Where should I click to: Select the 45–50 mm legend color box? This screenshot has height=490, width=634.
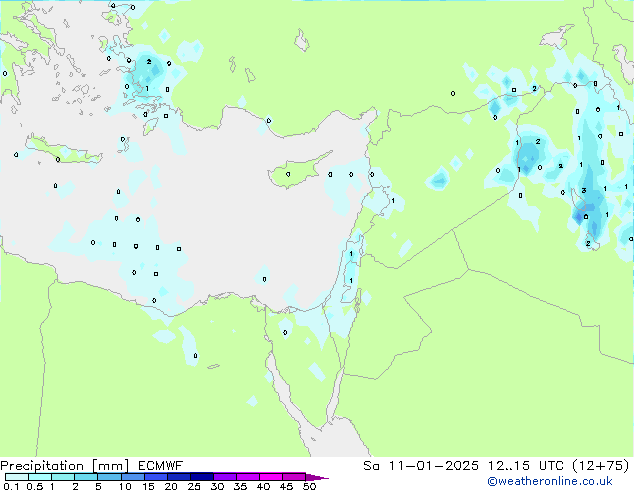294,477
